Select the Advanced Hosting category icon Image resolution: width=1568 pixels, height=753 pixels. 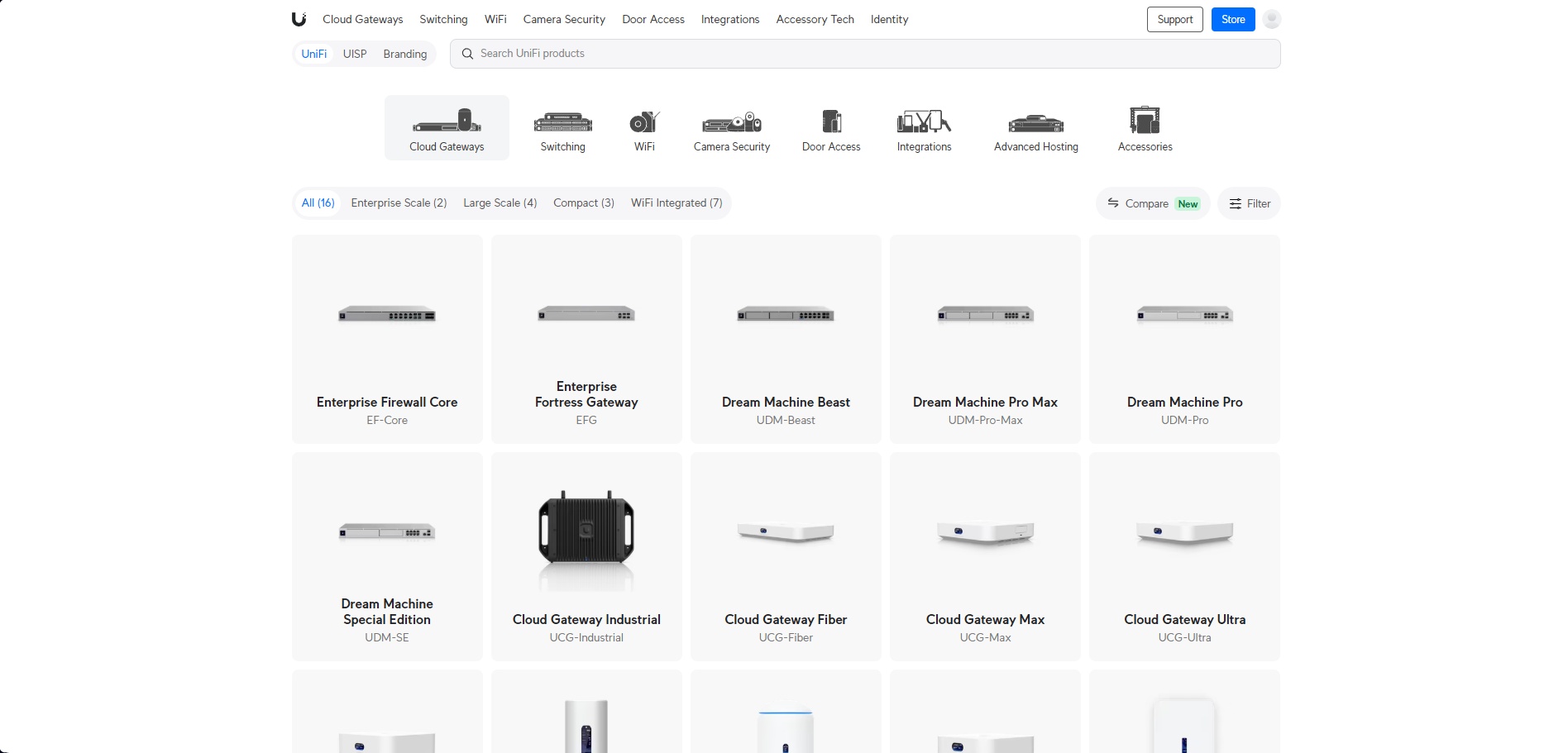click(x=1036, y=123)
